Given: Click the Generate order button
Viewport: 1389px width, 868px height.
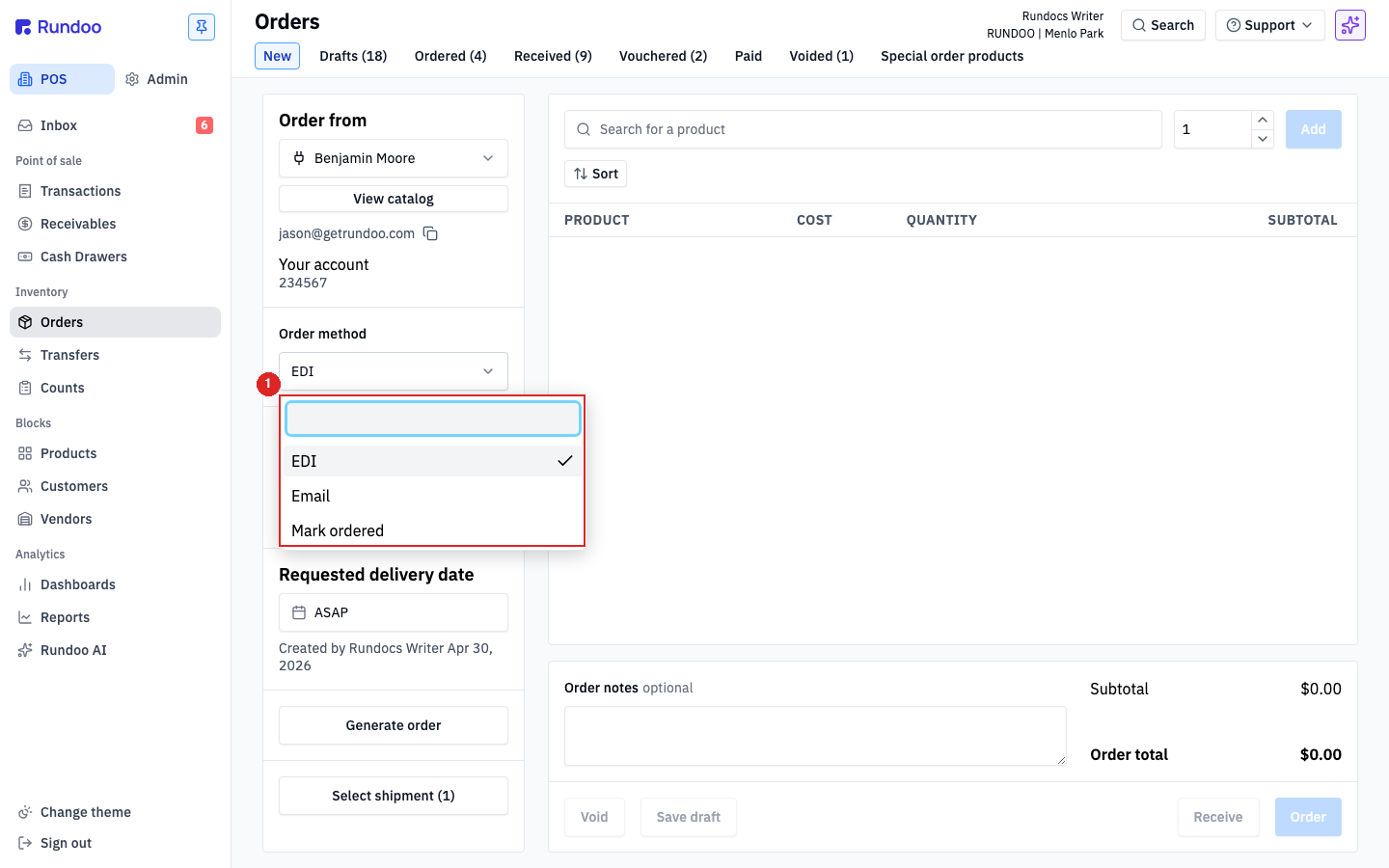Looking at the screenshot, I should pyautogui.click(x=394, y=725).
